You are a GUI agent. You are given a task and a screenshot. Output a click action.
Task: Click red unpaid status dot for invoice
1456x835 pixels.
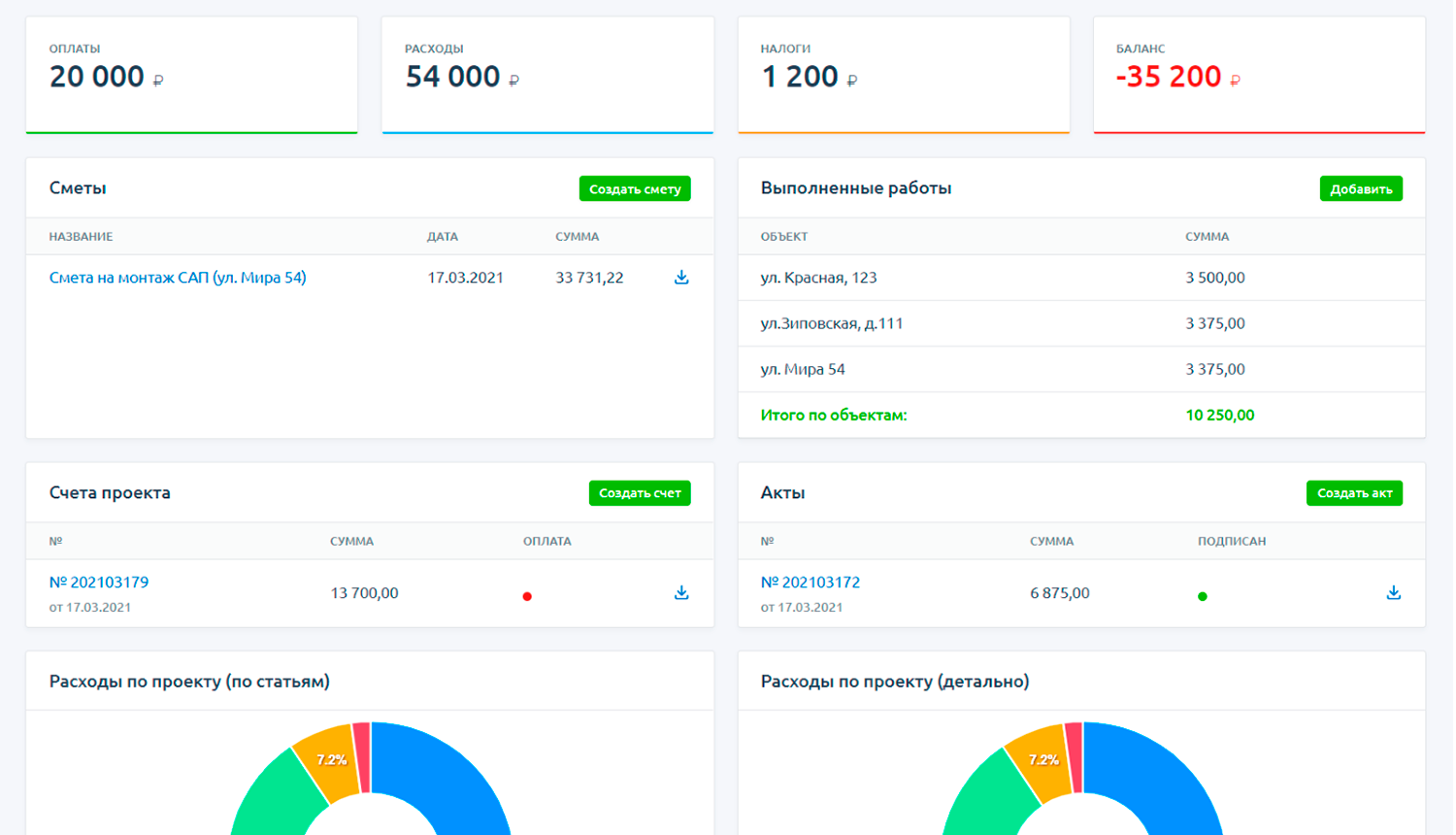click(527, 596)
